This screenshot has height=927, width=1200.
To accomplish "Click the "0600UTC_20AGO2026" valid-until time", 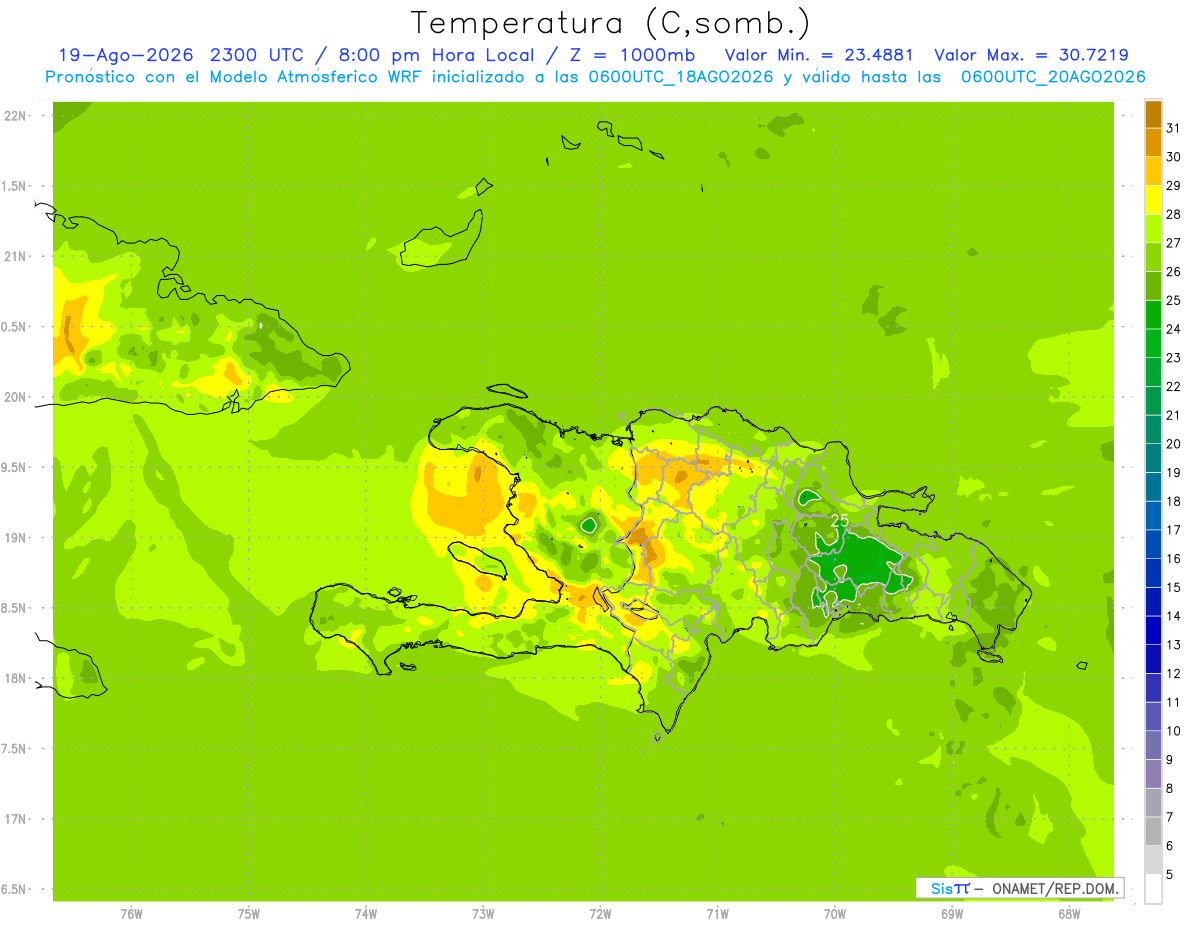I will (x=1053, y=77).
